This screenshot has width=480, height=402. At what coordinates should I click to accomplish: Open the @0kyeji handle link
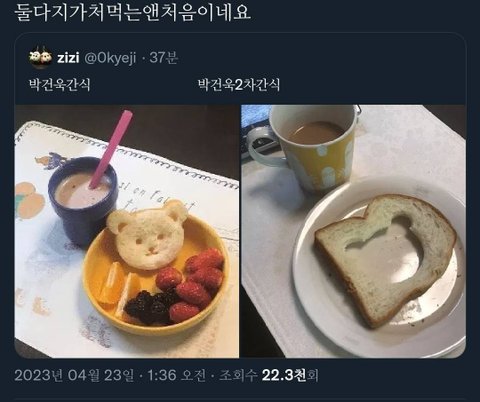(x=110, y=58)
